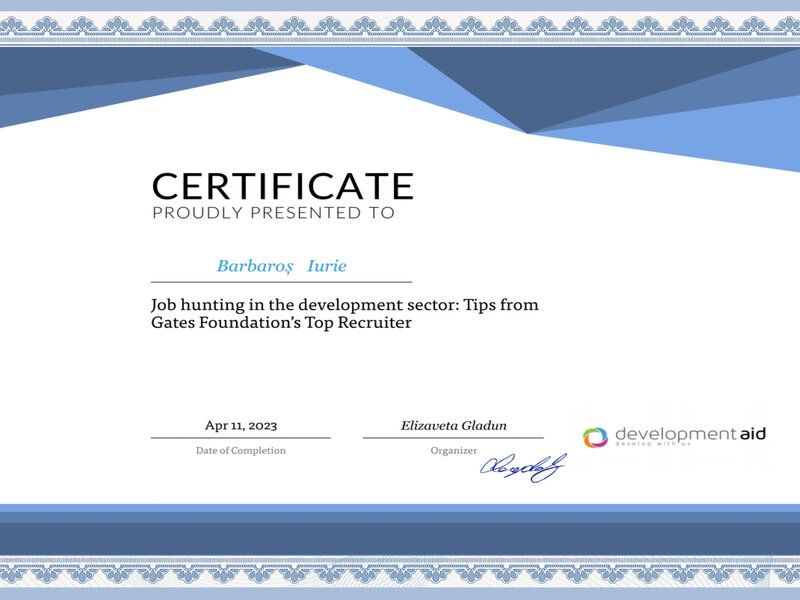Click the ornamental patterned border at top
Screen dimensions: 800x600
(x=400, y=27)
